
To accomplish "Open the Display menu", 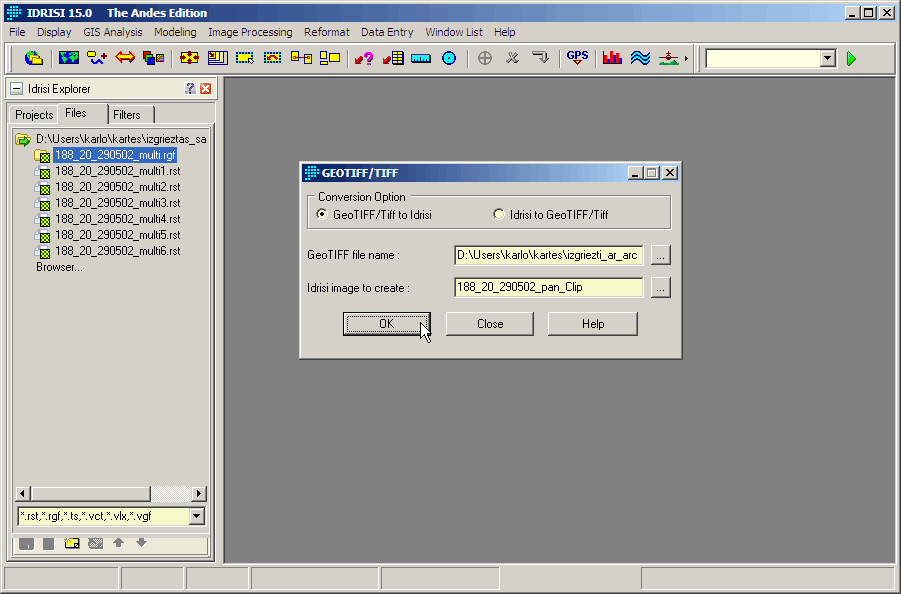I will [x=54, y=32].
